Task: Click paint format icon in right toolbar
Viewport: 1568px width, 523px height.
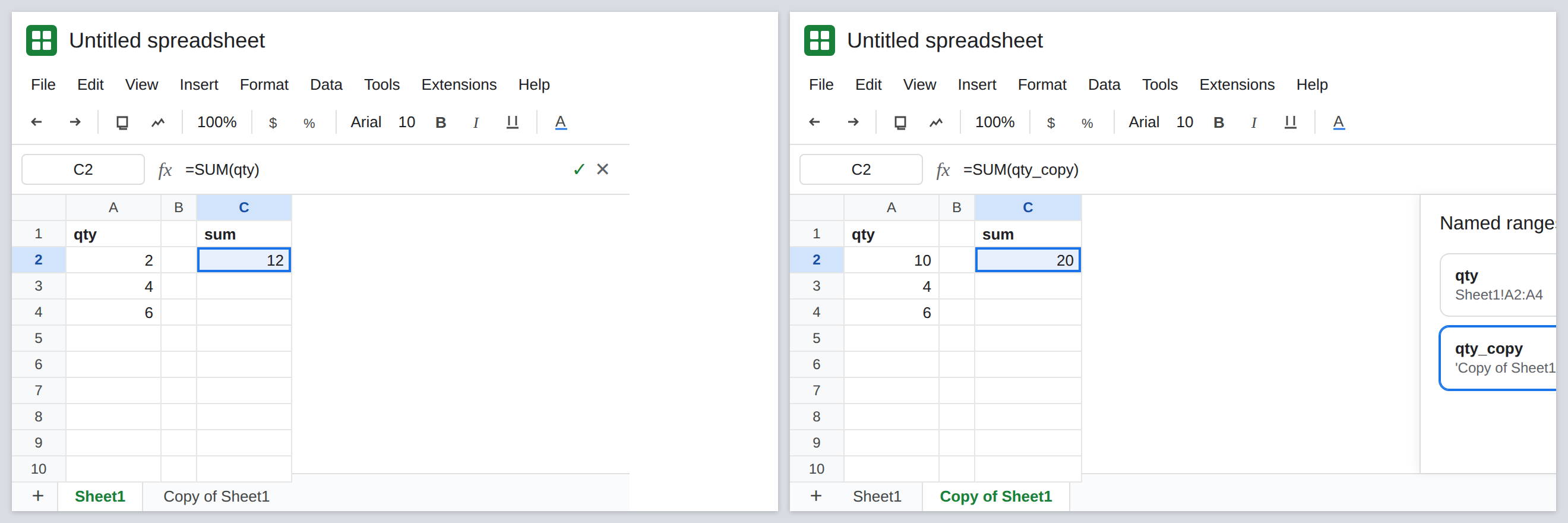Action: pyautogui.click(x=935, y=122)
